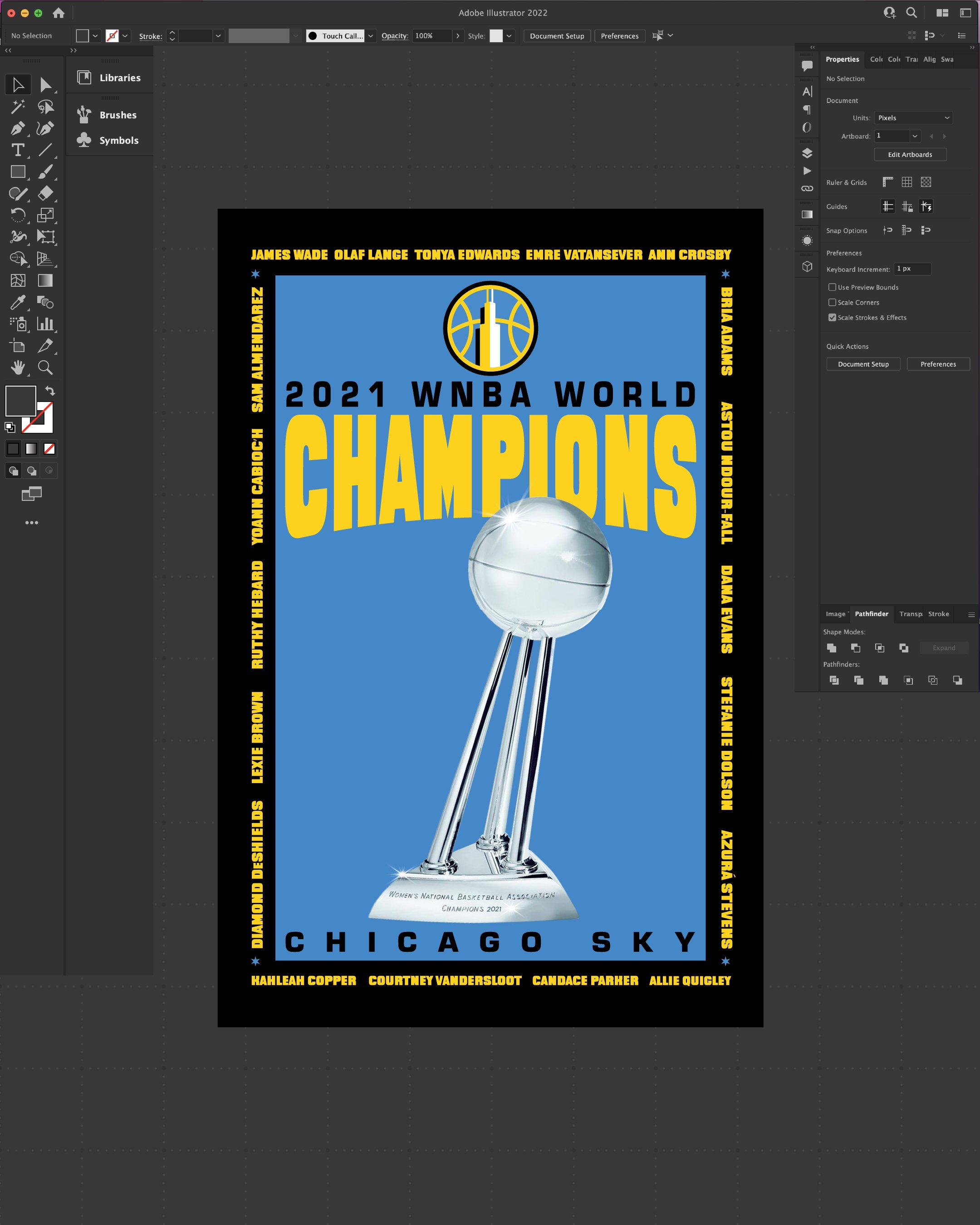The height and width of the screenshot is (1225, 980).
Task: Select the Rotate tool
Action: point(18,215)
